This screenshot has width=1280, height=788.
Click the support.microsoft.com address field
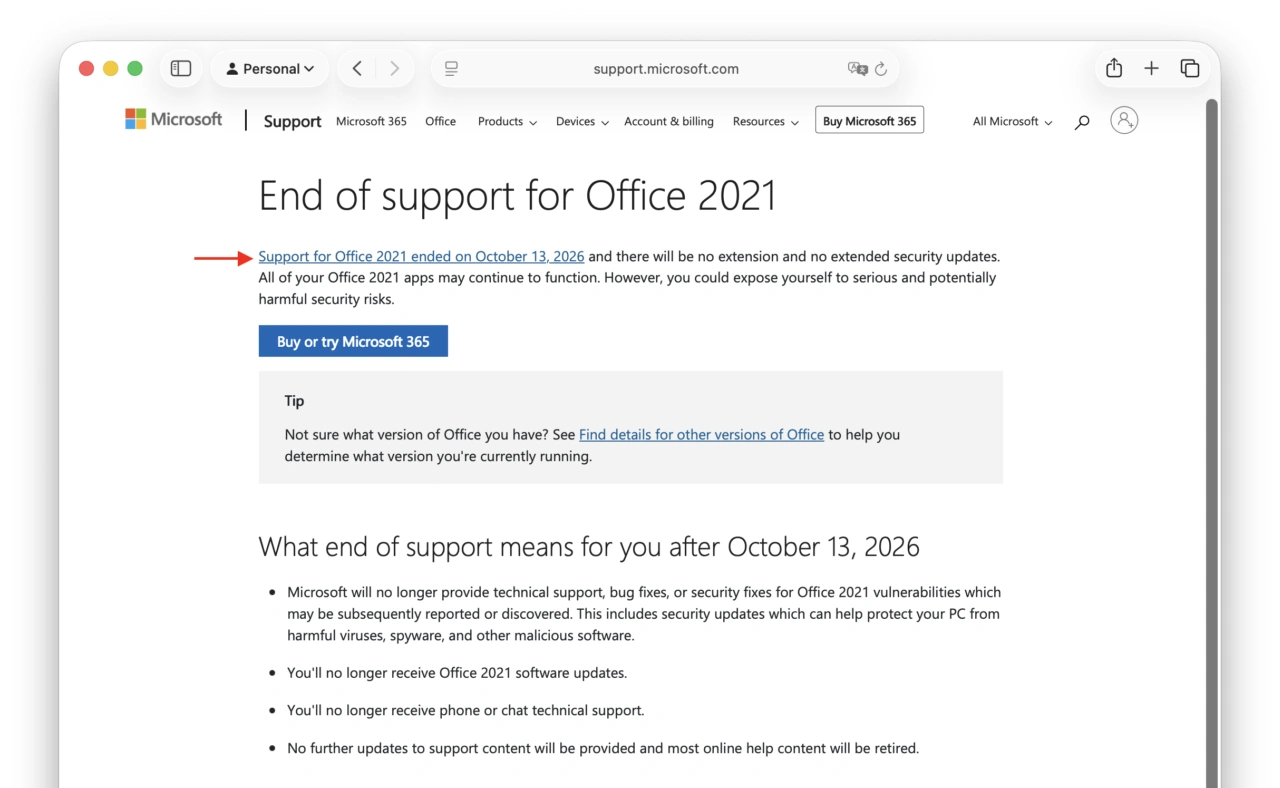[x=665, y=69]
